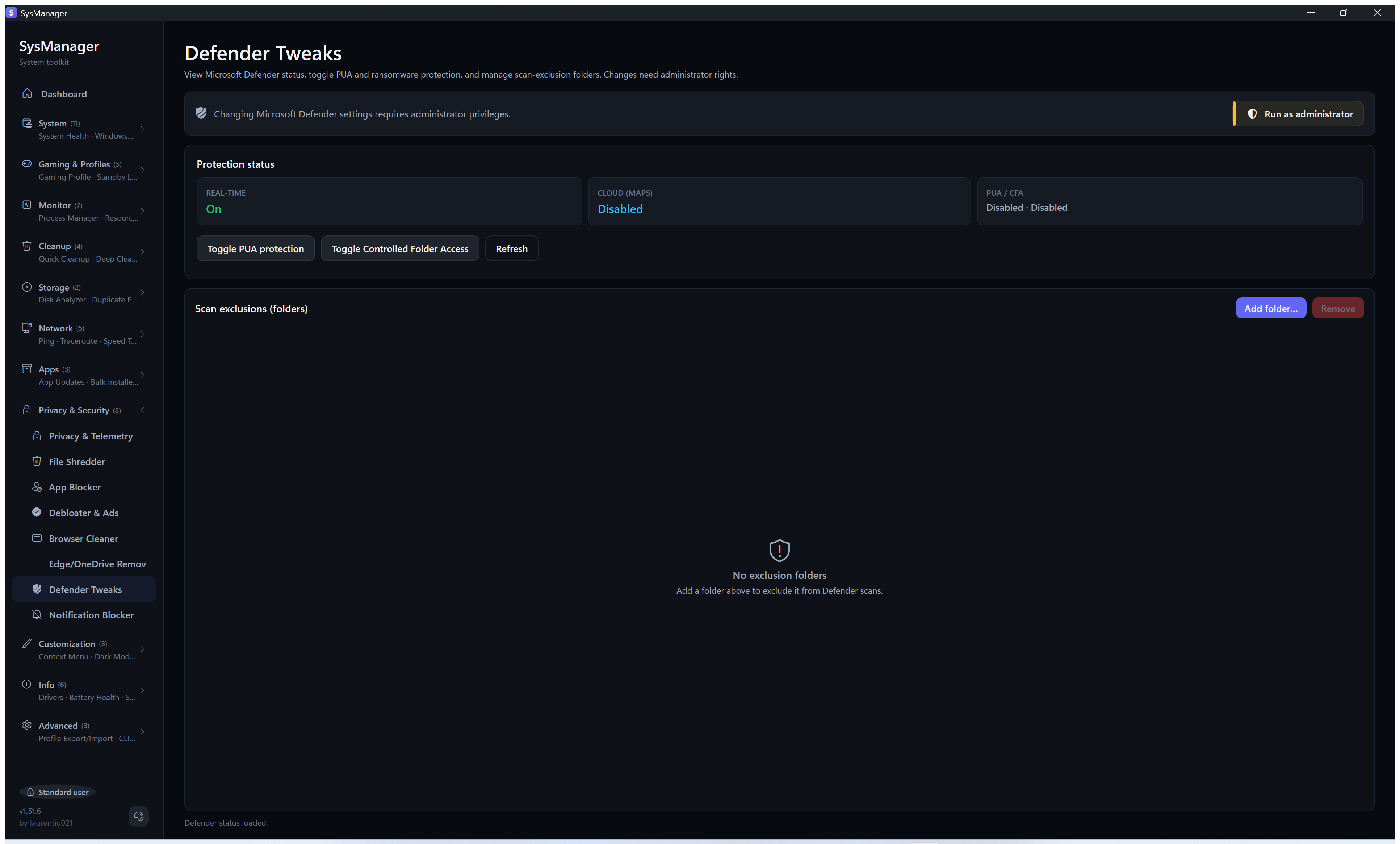Expand the Network category chevron
The height and width of the screenshot is (844, 1400).
pyautogui.click(x=143, y=334)
